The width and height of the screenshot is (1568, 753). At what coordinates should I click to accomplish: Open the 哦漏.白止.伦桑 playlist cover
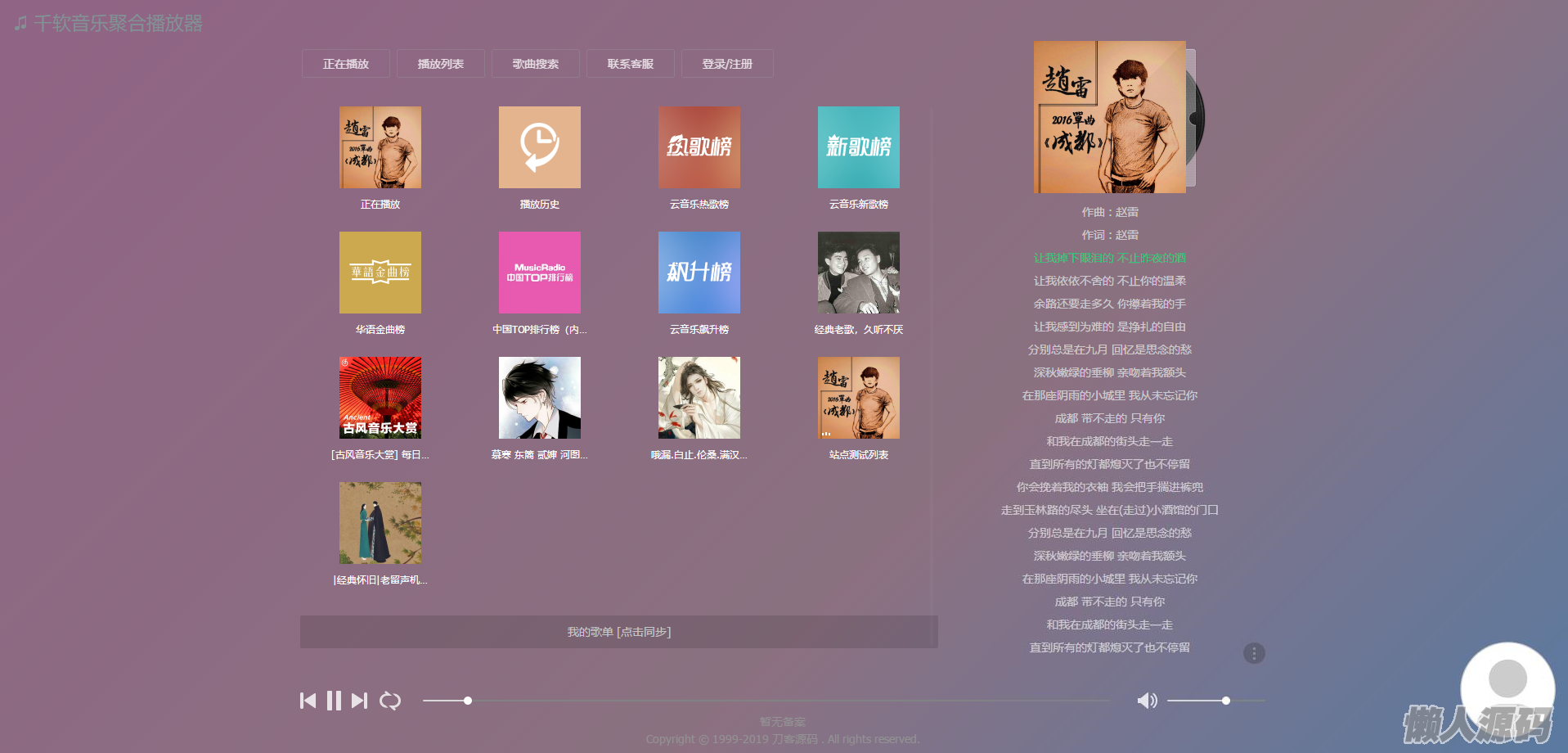pyautogui.click(x=699, y=398)
